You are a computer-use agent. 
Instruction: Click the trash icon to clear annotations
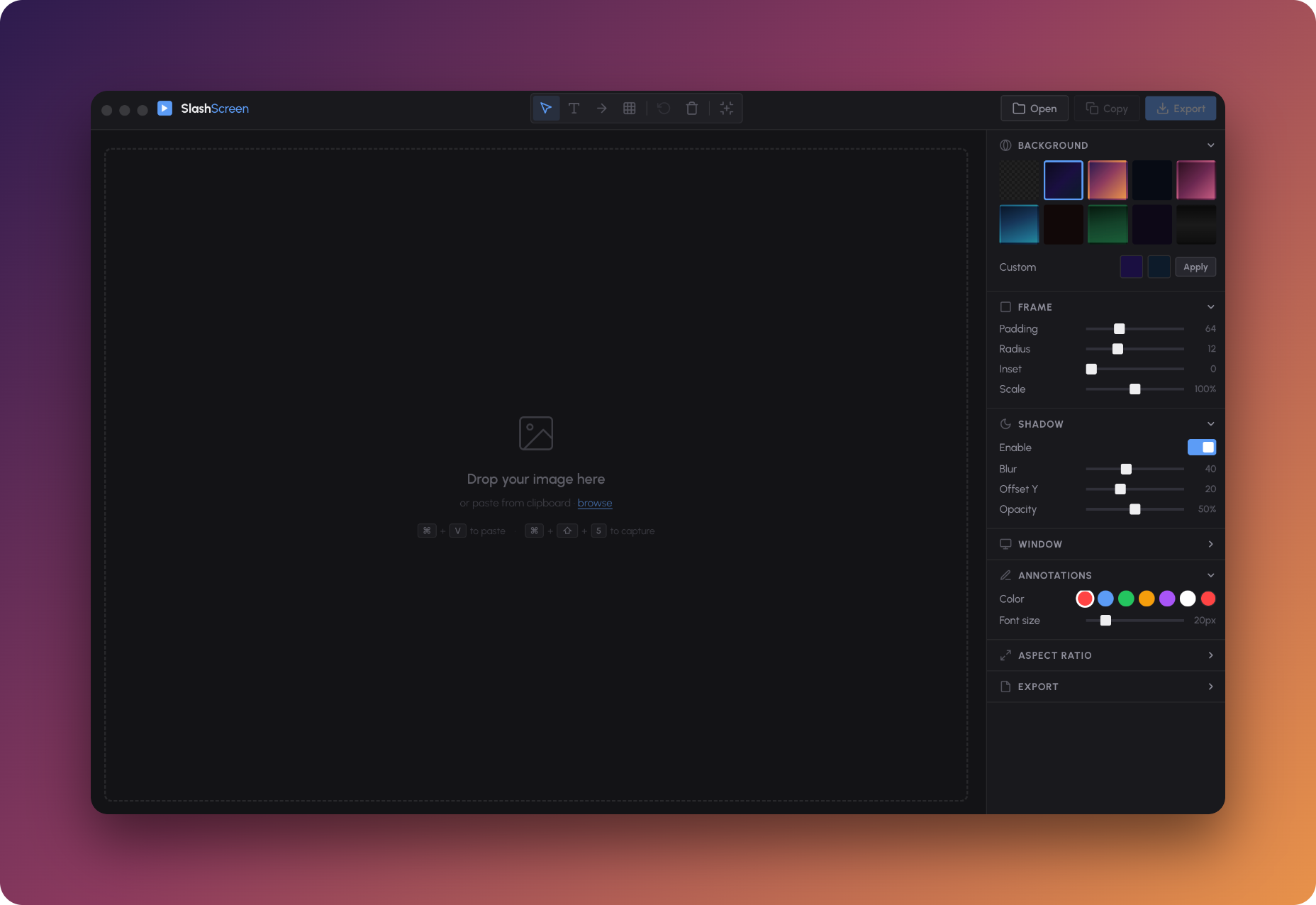[692, 108]
